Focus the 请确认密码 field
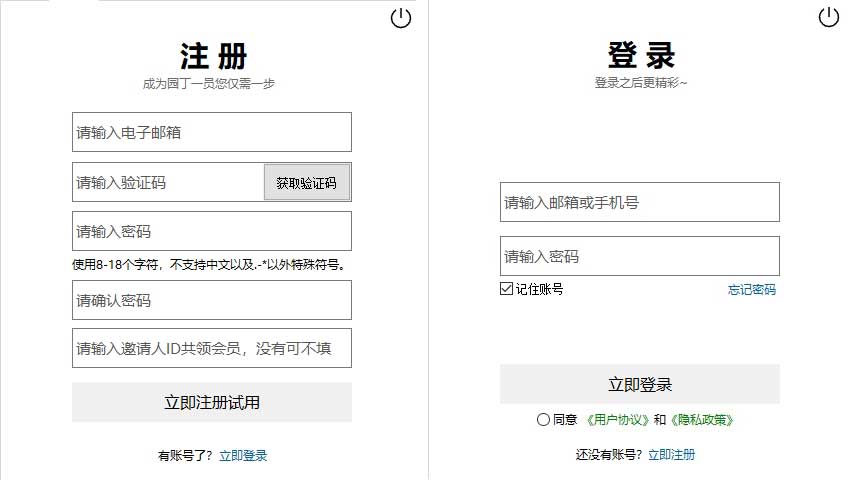Screen dimensions: 850x480 (x=212, y=300)
